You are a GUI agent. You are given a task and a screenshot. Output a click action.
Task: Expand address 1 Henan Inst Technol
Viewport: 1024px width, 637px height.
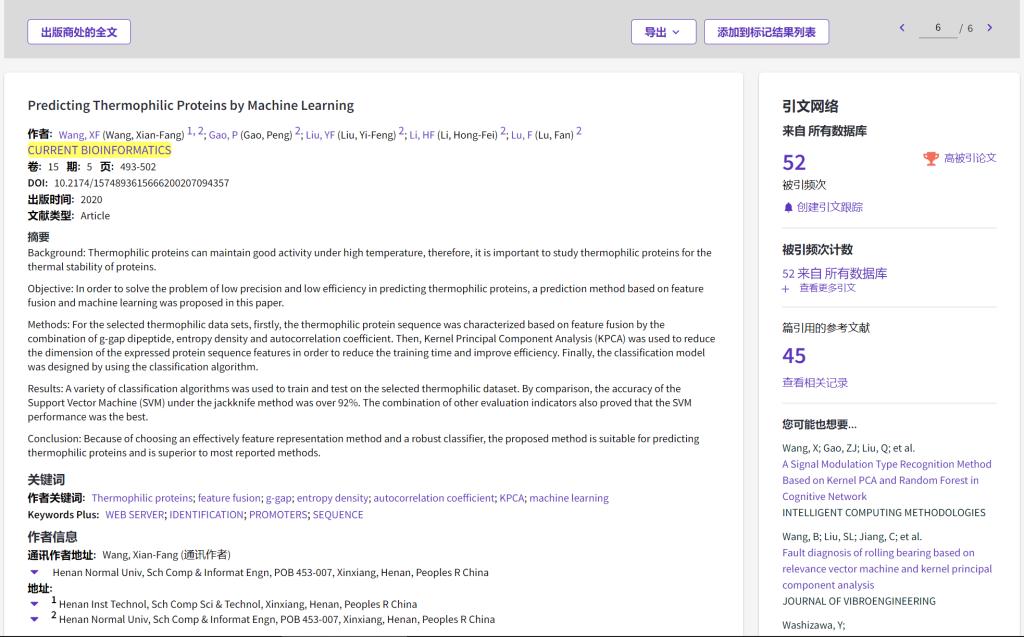(x=34, y=604)
